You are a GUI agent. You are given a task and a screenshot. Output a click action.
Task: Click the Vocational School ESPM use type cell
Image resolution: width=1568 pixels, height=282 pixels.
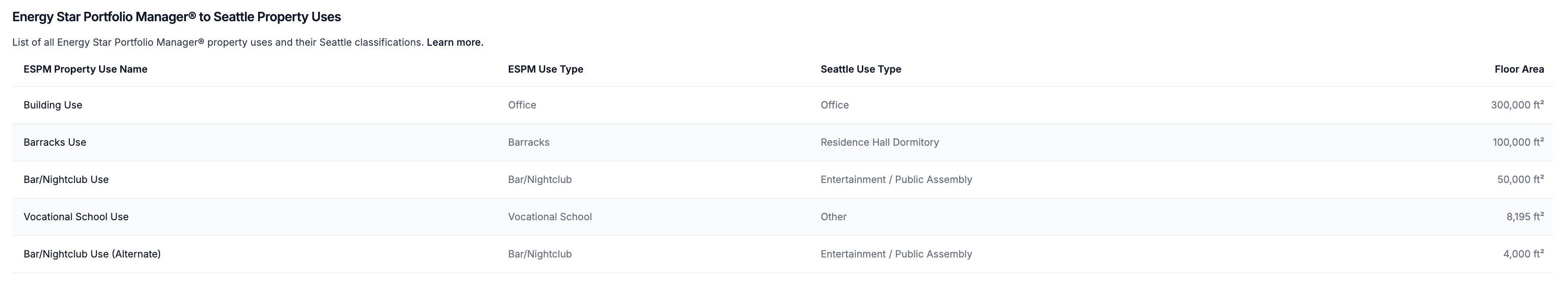(550, 217)
